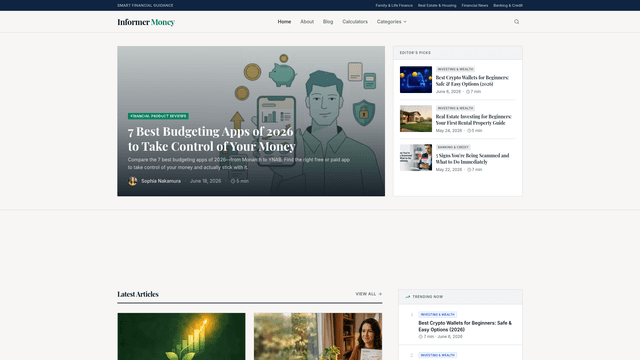Click the Smart Financial Guidance tagline
Screen dimensions: 640x360
[145, 5]
